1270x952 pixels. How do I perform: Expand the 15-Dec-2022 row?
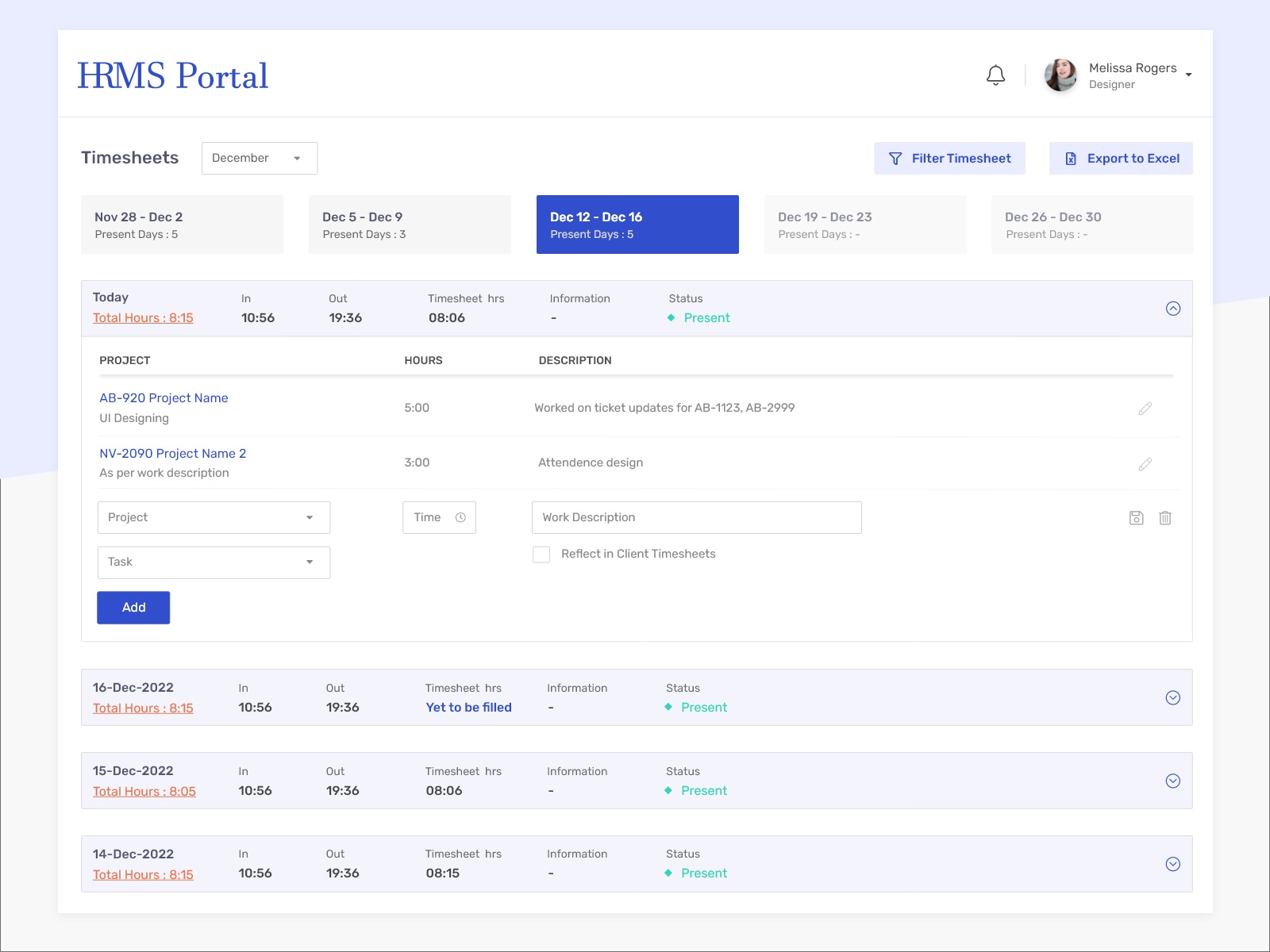1172,781
